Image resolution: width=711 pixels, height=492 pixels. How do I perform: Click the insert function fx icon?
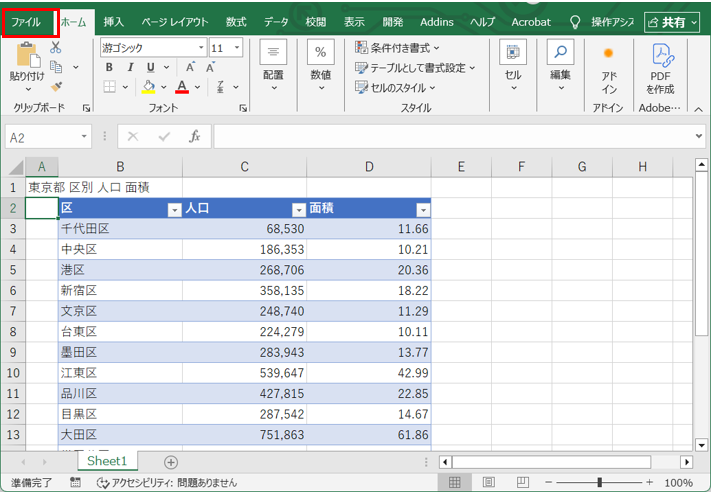[x=195, y=136]
